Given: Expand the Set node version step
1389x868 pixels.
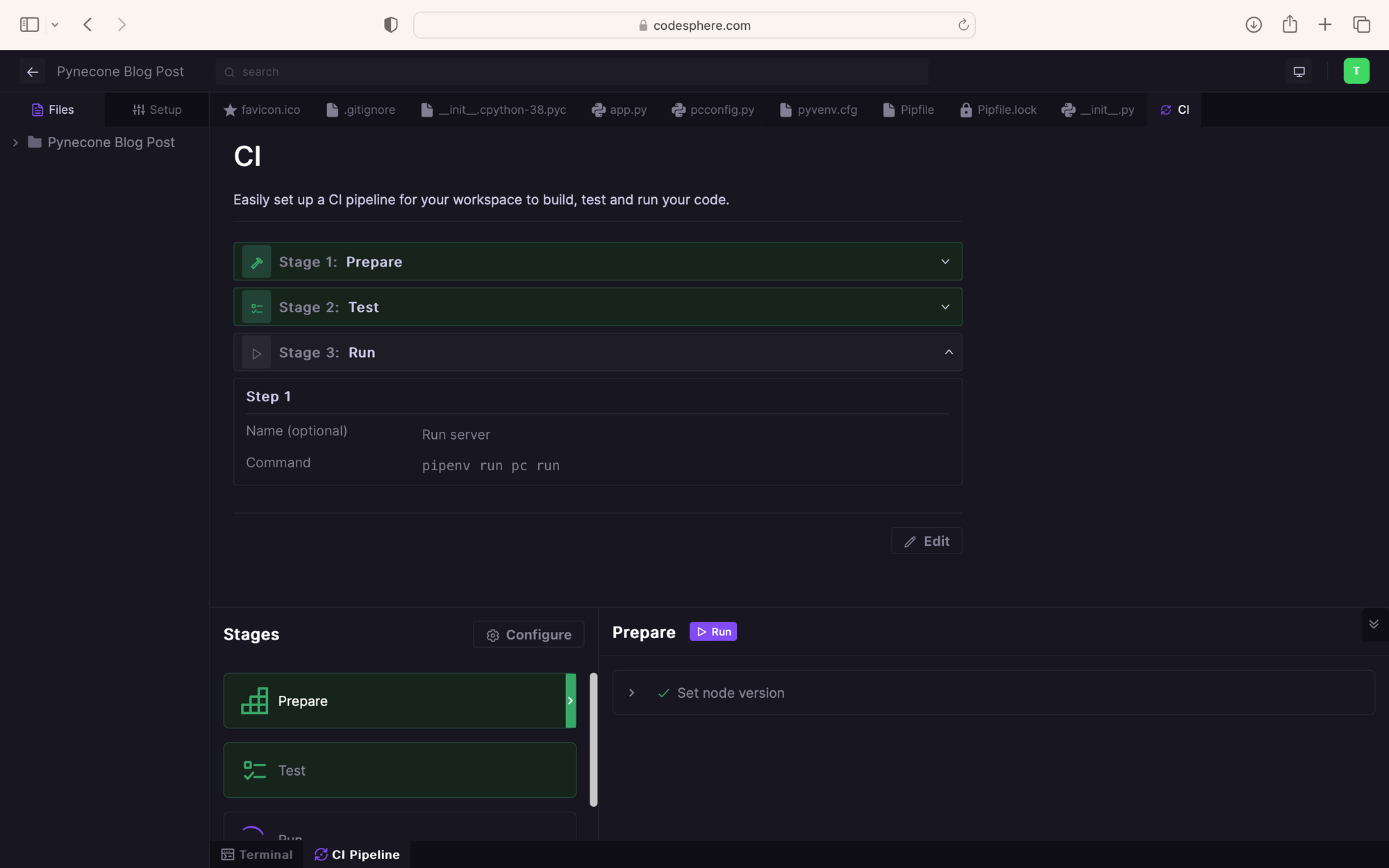Looking at the screenshot, I should (x=631, y=693).
